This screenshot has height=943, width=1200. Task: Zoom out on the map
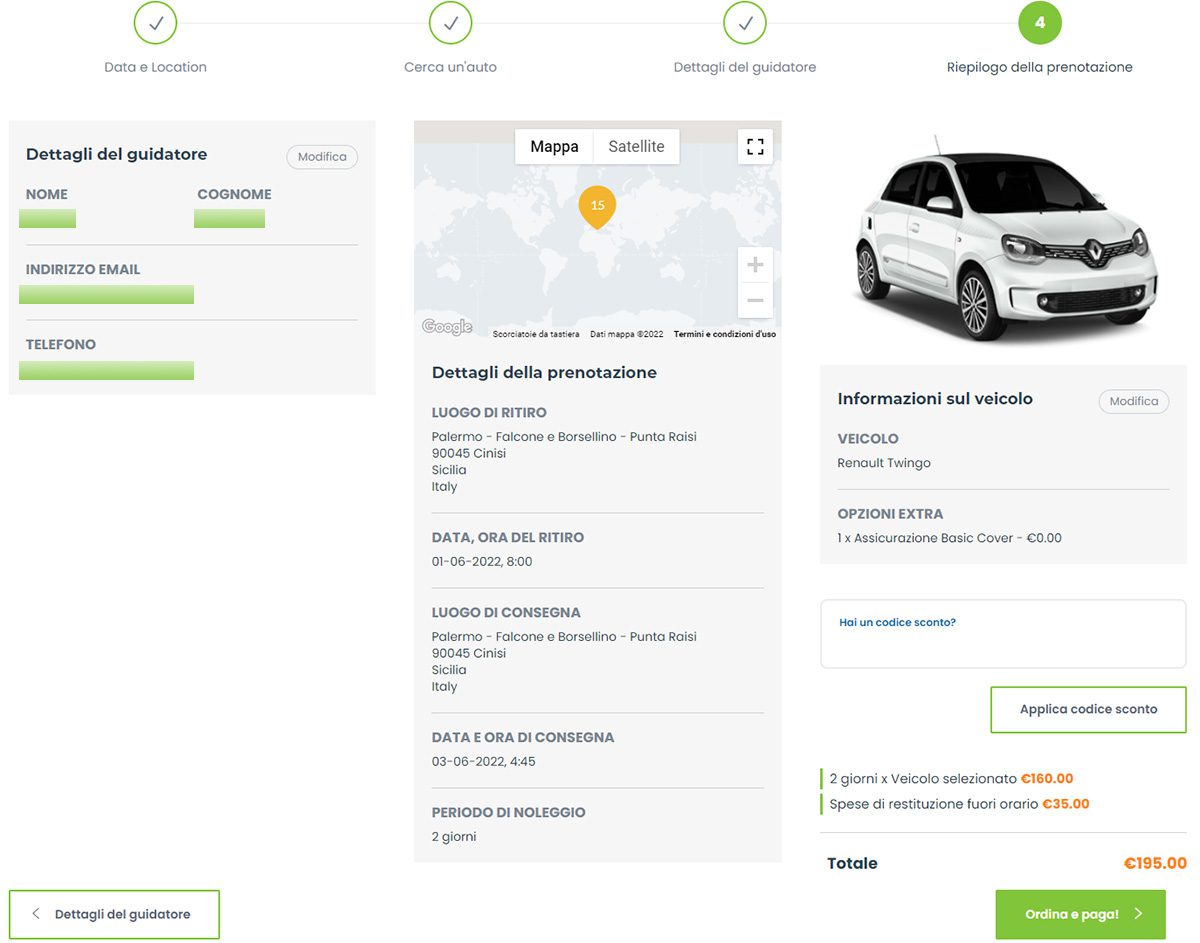pos(755,300)
